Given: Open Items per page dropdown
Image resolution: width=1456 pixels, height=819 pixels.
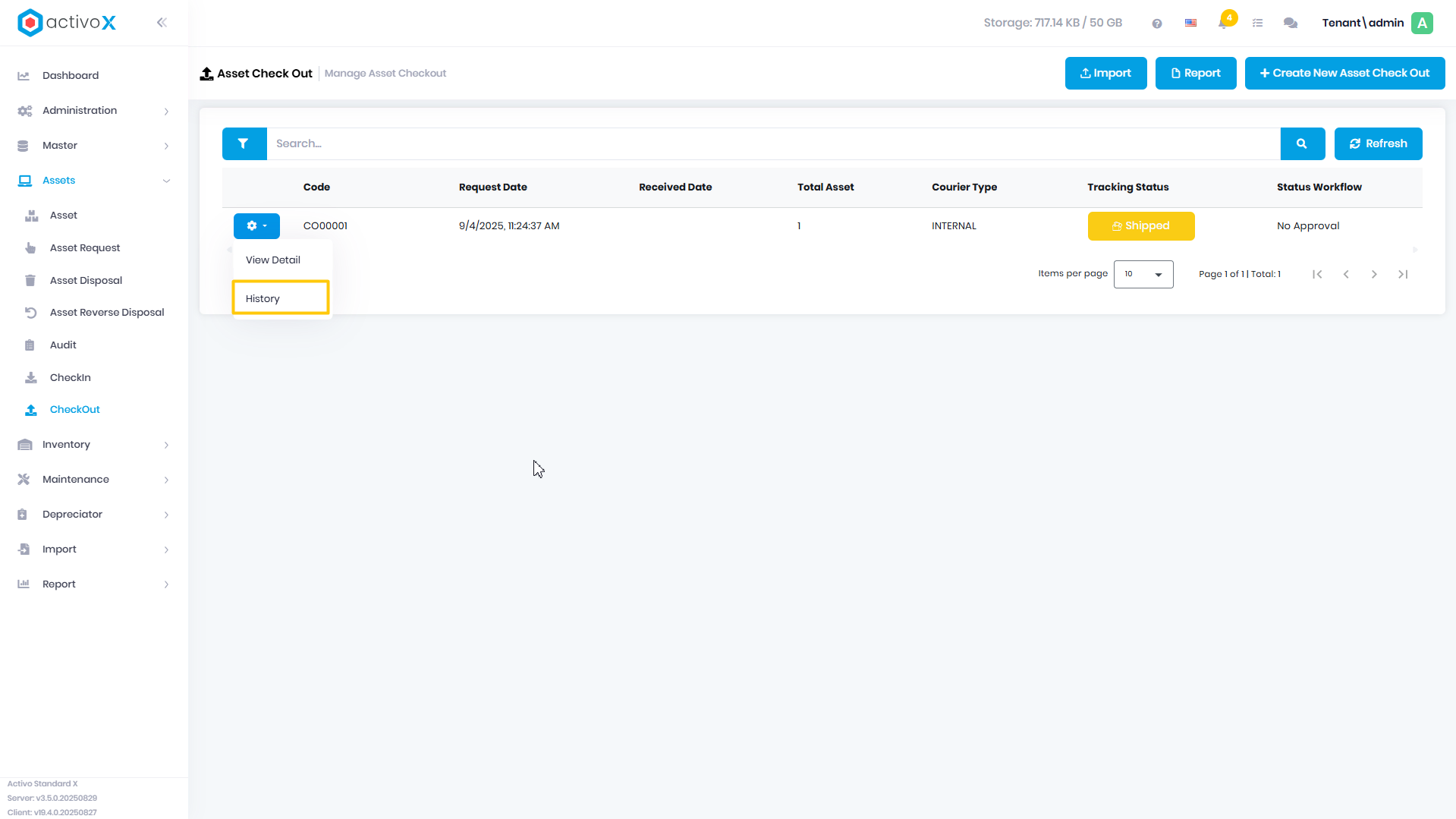Looking at the screenshot, I should coord(1143,274).
